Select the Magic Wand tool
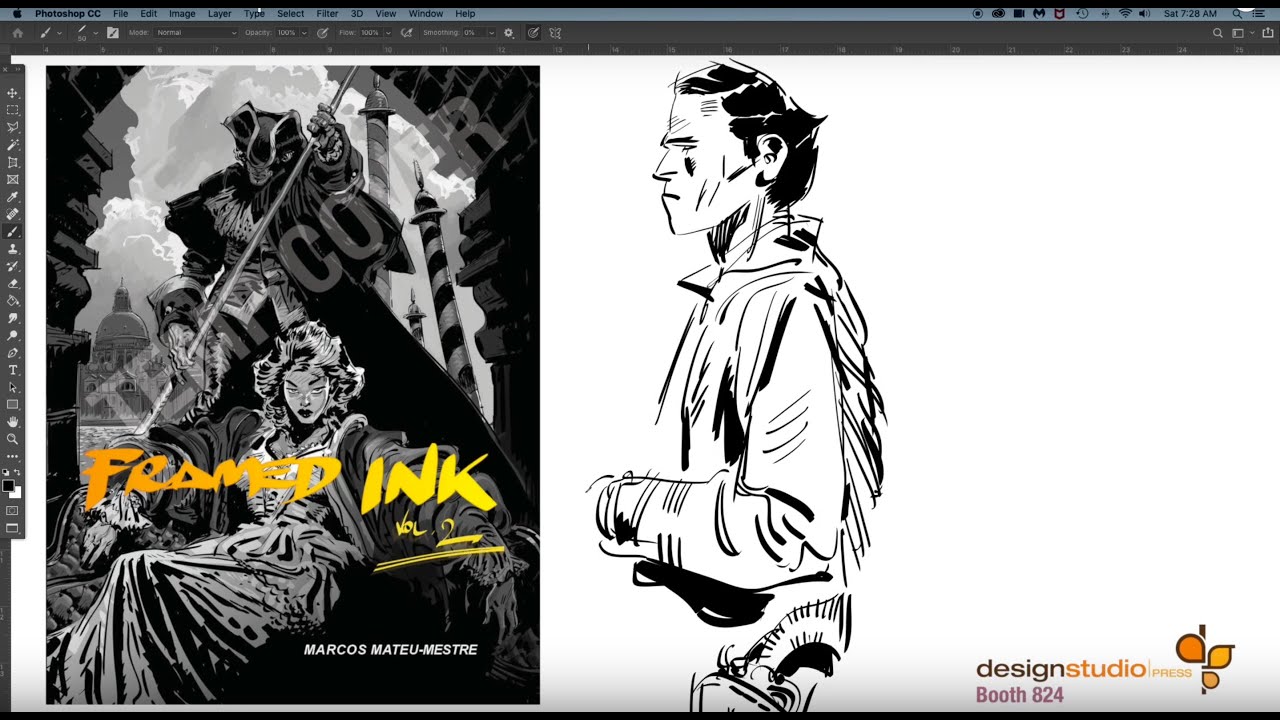 [13, 145]
